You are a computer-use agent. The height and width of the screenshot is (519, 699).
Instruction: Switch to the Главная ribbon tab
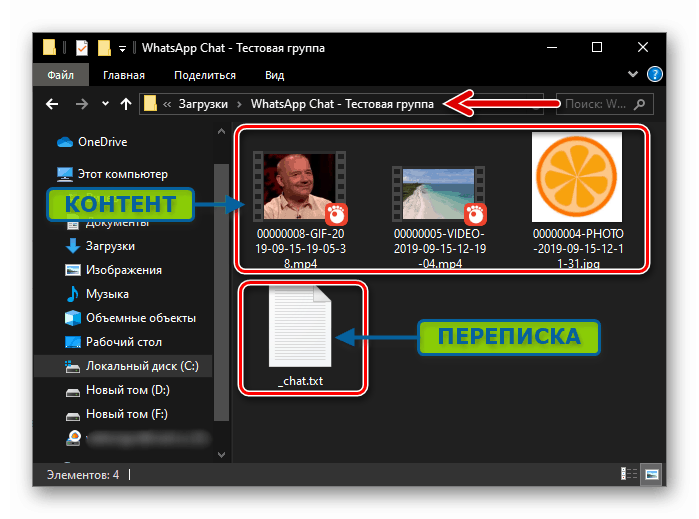[124, 75]
